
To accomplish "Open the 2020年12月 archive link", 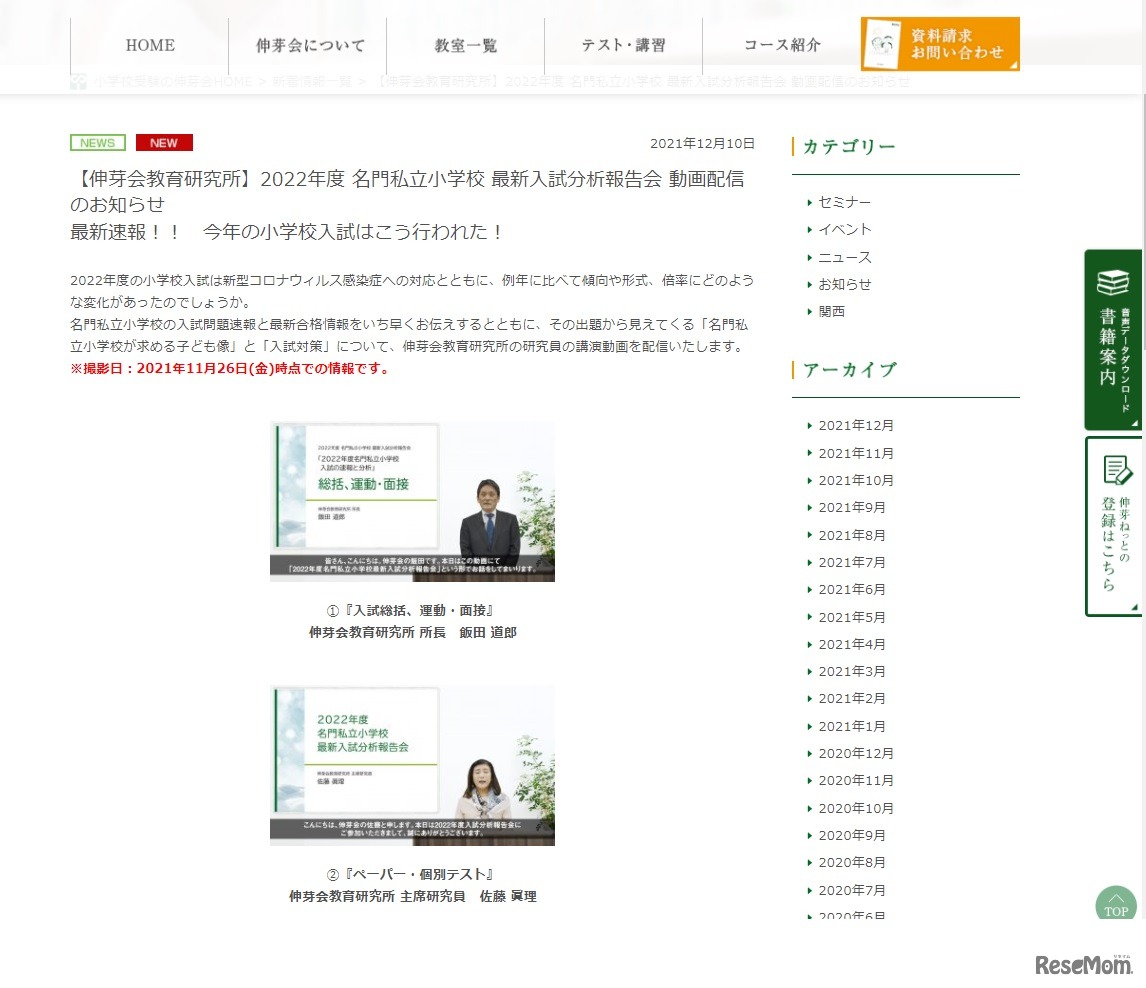I will [856, 753].
